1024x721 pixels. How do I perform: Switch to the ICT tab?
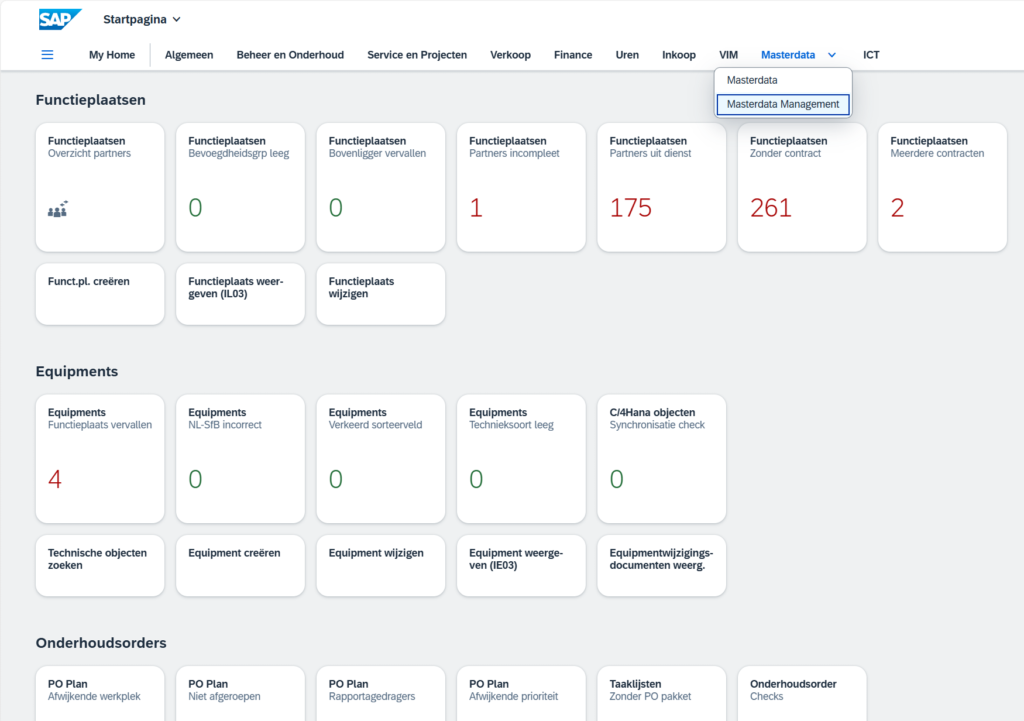pos(871,55)
